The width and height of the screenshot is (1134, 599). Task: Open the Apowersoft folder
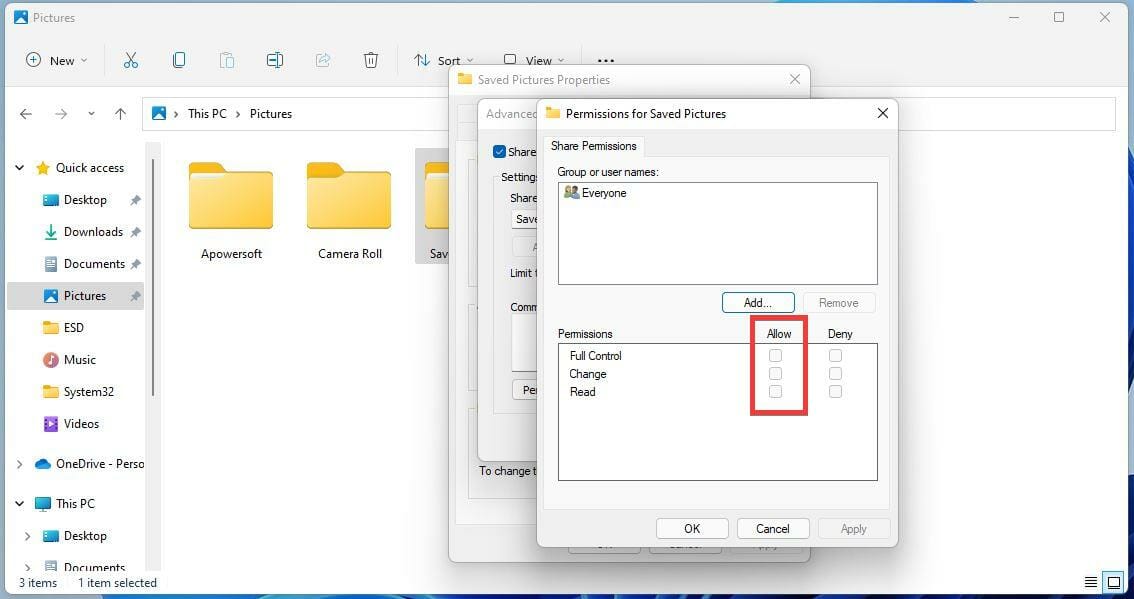point(231,211)
